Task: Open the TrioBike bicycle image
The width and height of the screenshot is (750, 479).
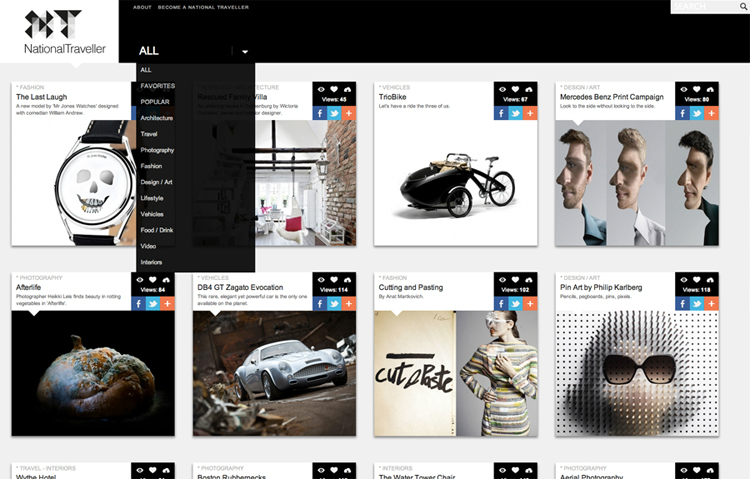Action: [455, 183]
